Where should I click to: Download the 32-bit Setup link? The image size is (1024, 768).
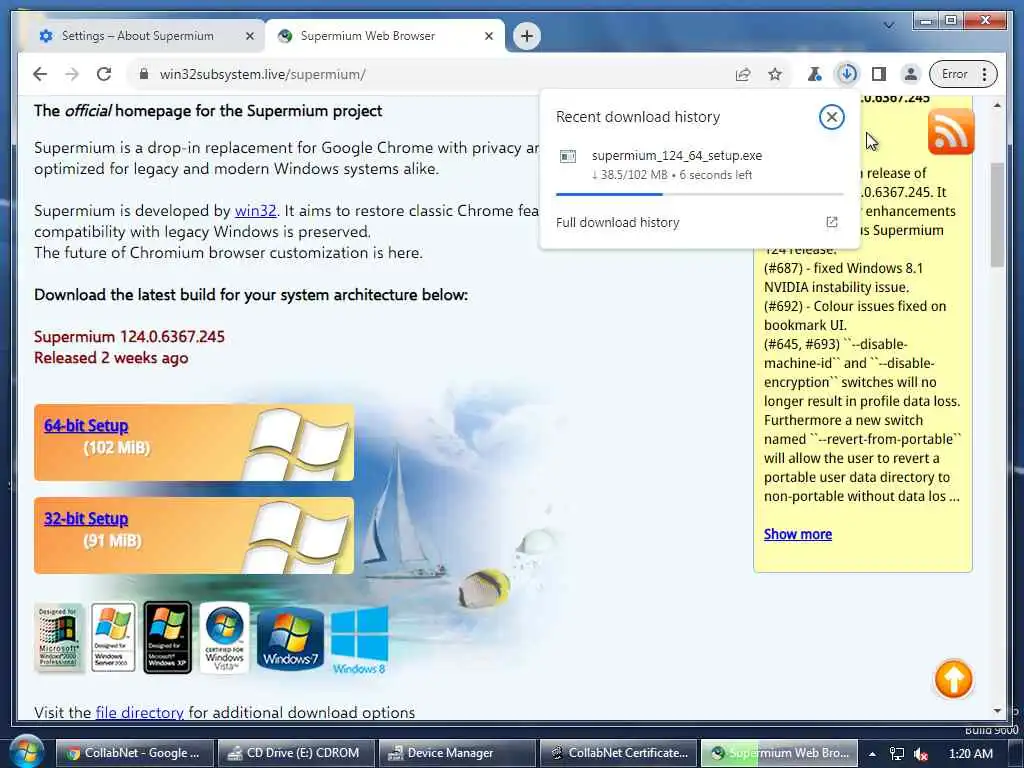tap(86, 519)
